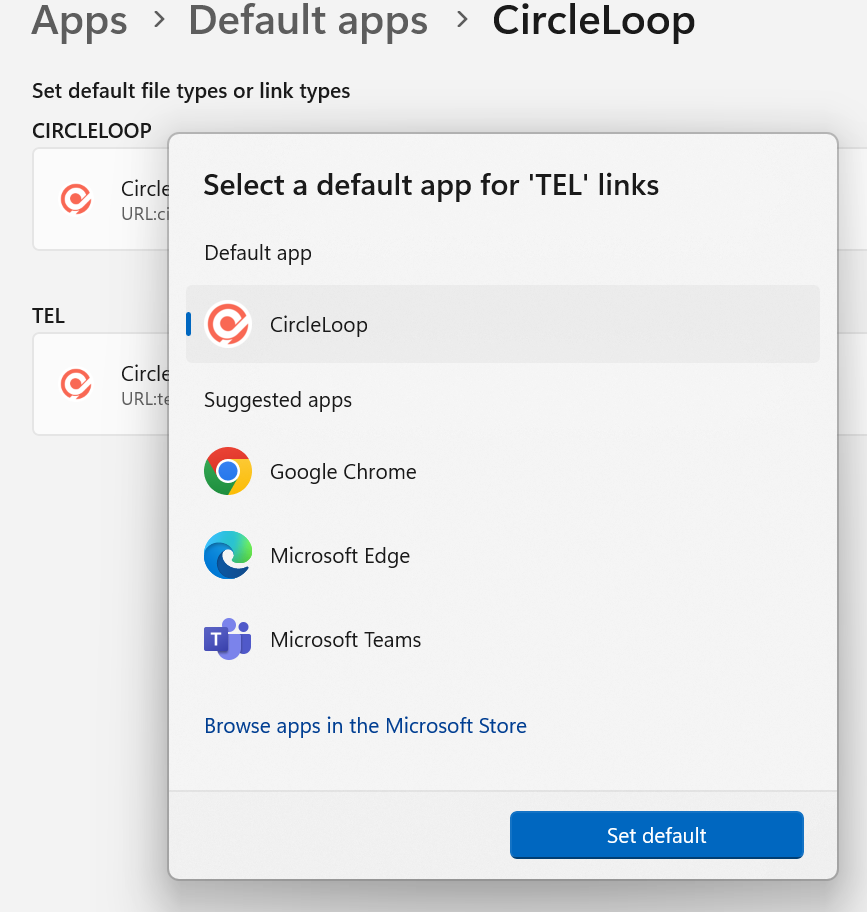Screen dimensions: 867x912
Task: Click the CircleLoop page title in breadcrumb
Action: tap(593, 20)
